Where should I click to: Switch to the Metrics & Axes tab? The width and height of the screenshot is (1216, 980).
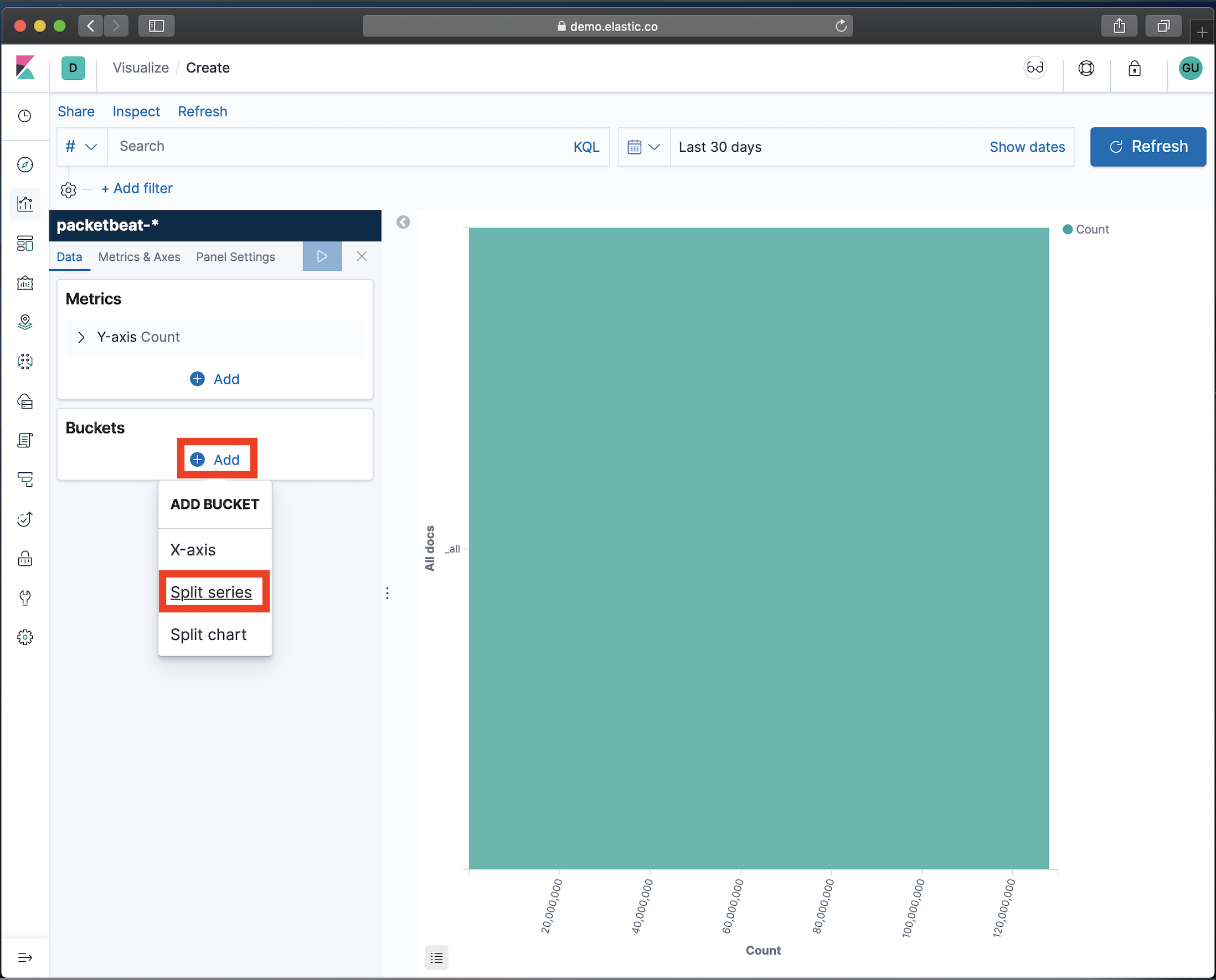click(139, 257)
